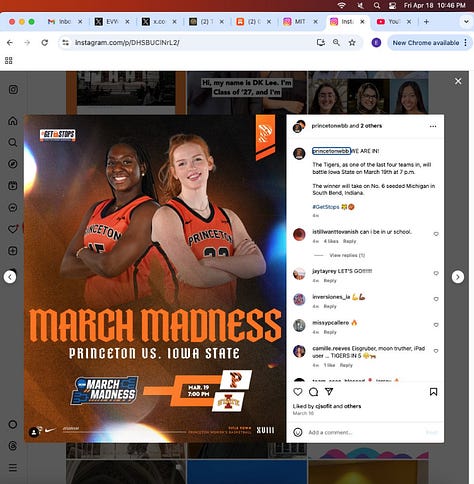This screenshot has width=474, height=484.
Task: Close the post overlay with X
Action: point(458,81)
